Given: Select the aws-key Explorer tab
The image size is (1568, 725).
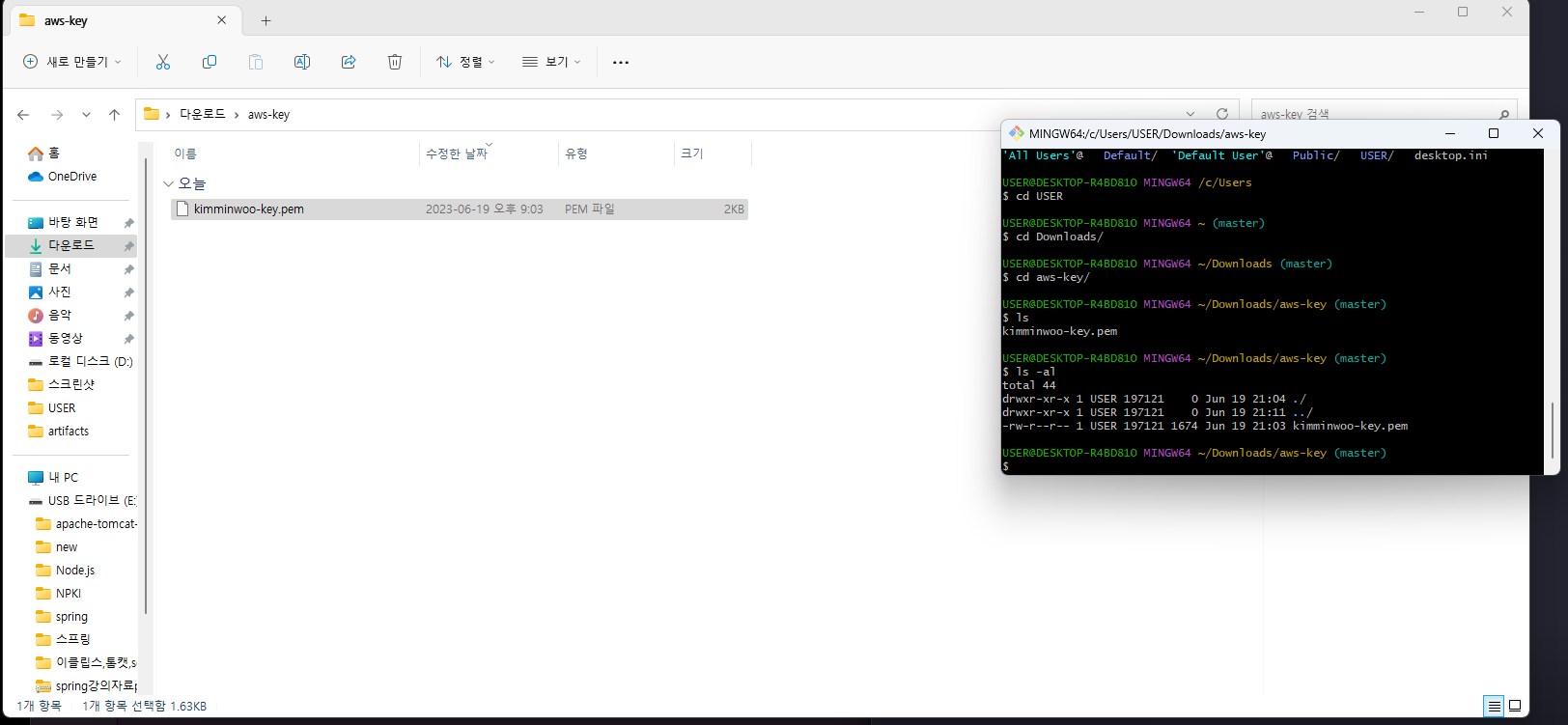Looking at the screenshot, I should click(124, 20).
